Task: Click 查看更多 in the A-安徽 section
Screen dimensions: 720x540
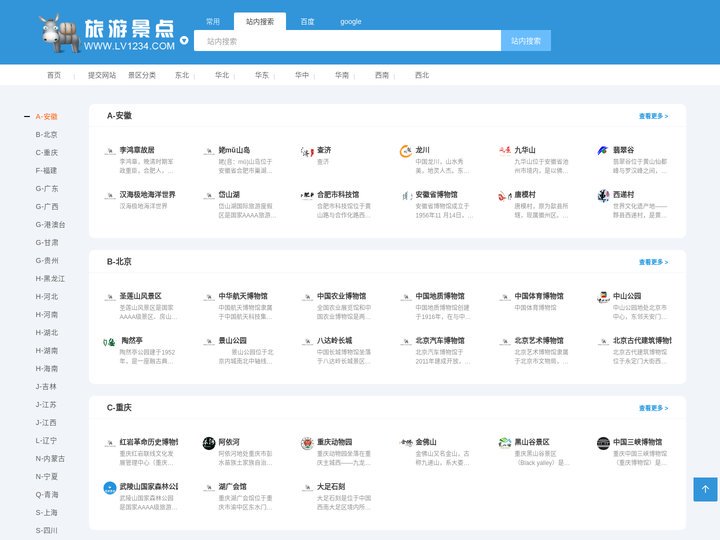Action: pos(653,116)
